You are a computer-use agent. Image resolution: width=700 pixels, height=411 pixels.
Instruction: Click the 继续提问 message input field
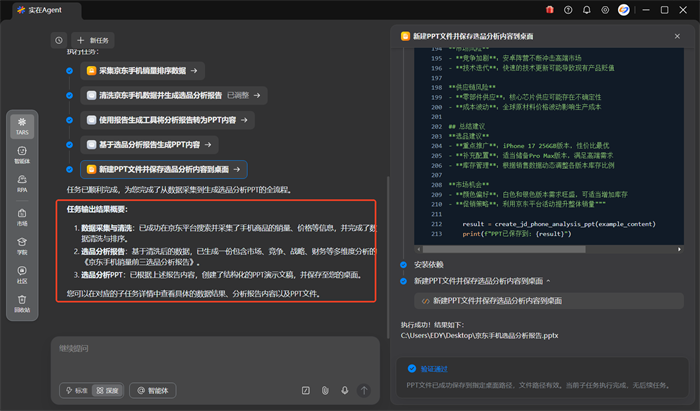pyautogui.click(x=200, y=349)
